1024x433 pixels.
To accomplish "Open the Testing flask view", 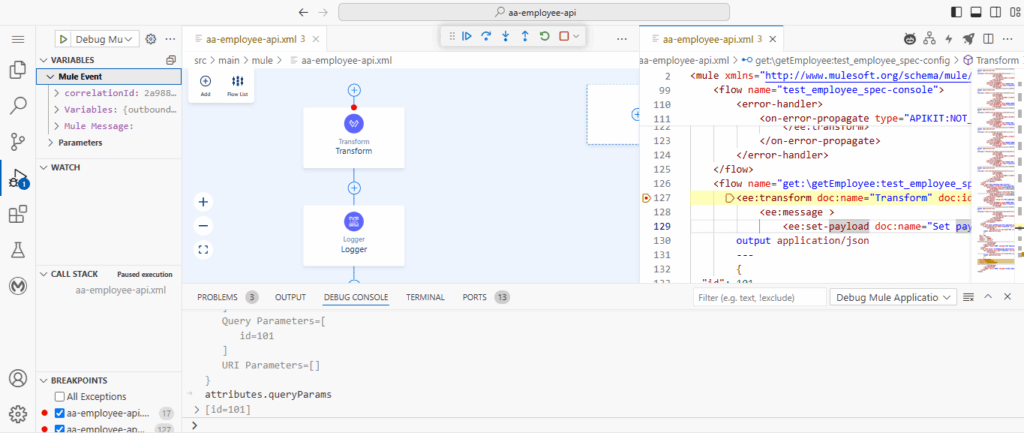I will point(18,249).
